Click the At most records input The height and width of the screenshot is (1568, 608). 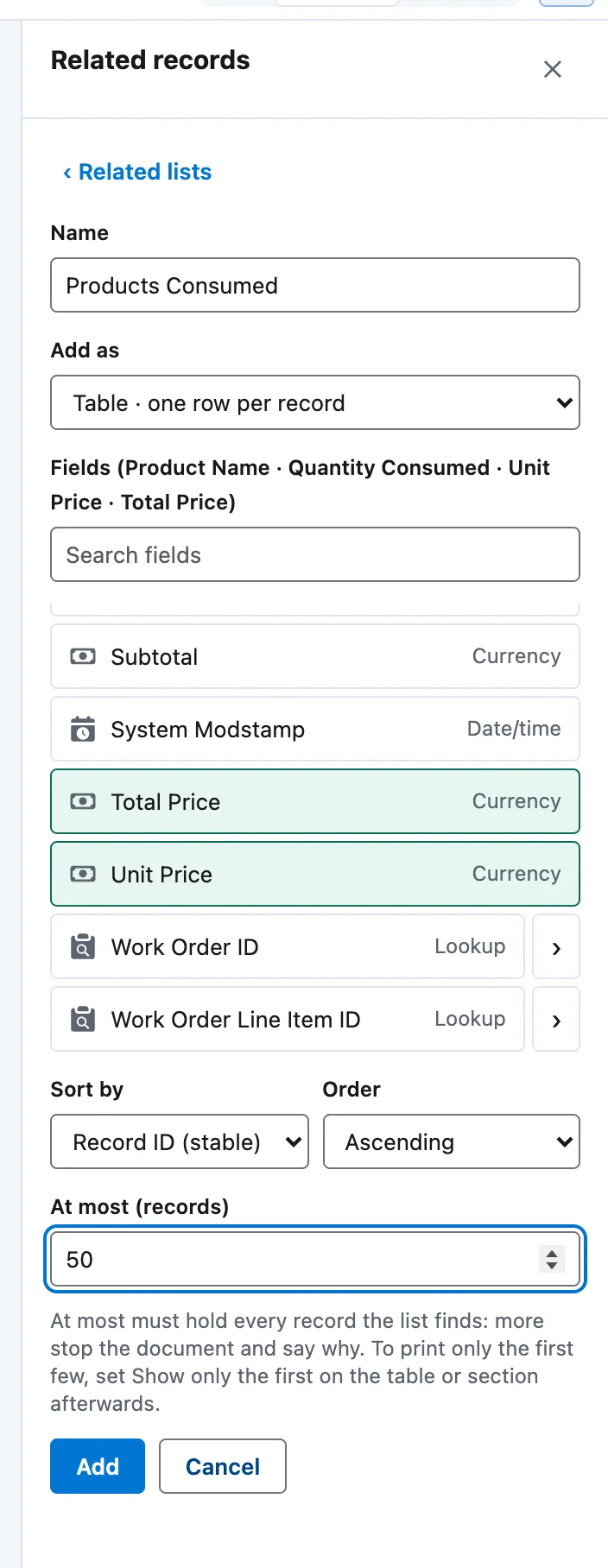click(x=315, y=1259)
